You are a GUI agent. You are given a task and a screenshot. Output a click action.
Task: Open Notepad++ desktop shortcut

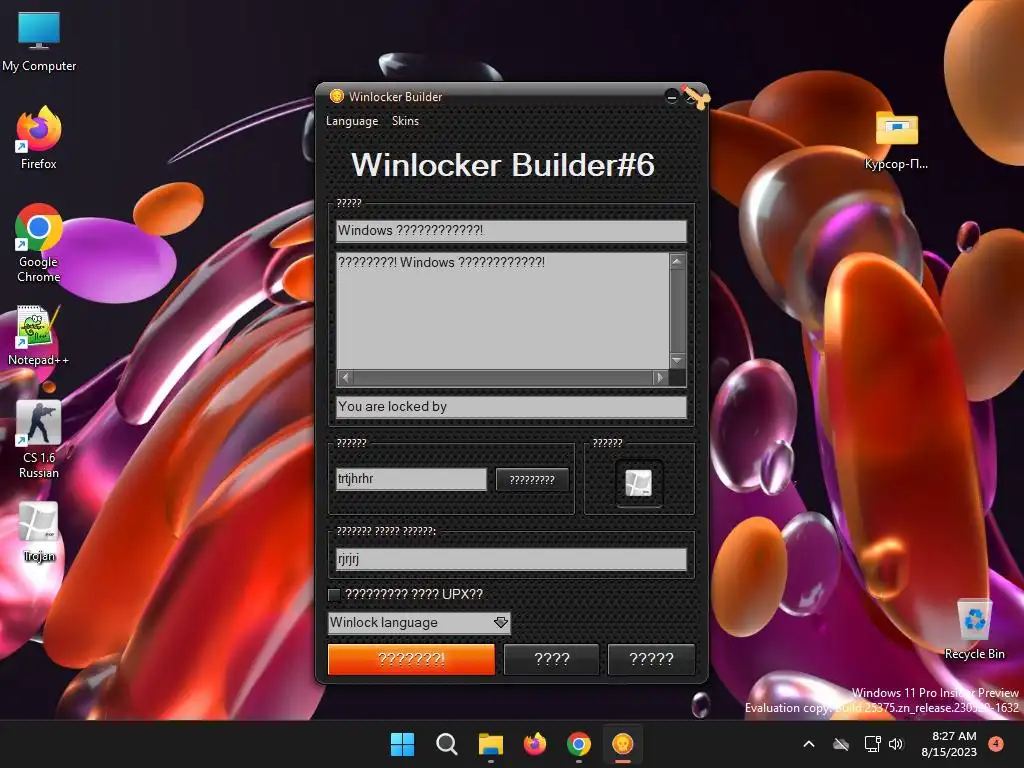[x=39, y=335]
